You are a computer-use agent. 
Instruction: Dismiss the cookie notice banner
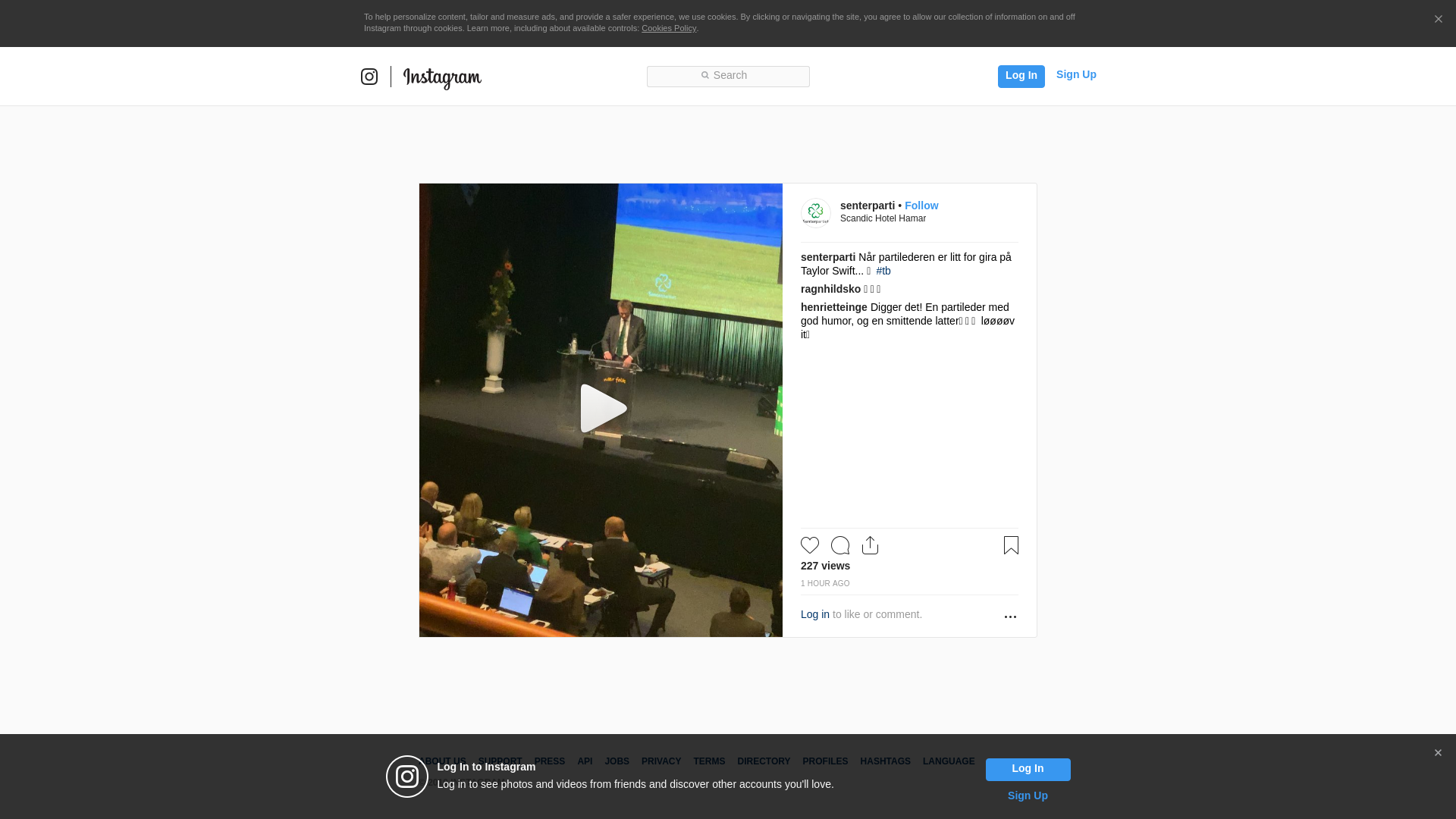[1438, 20]
